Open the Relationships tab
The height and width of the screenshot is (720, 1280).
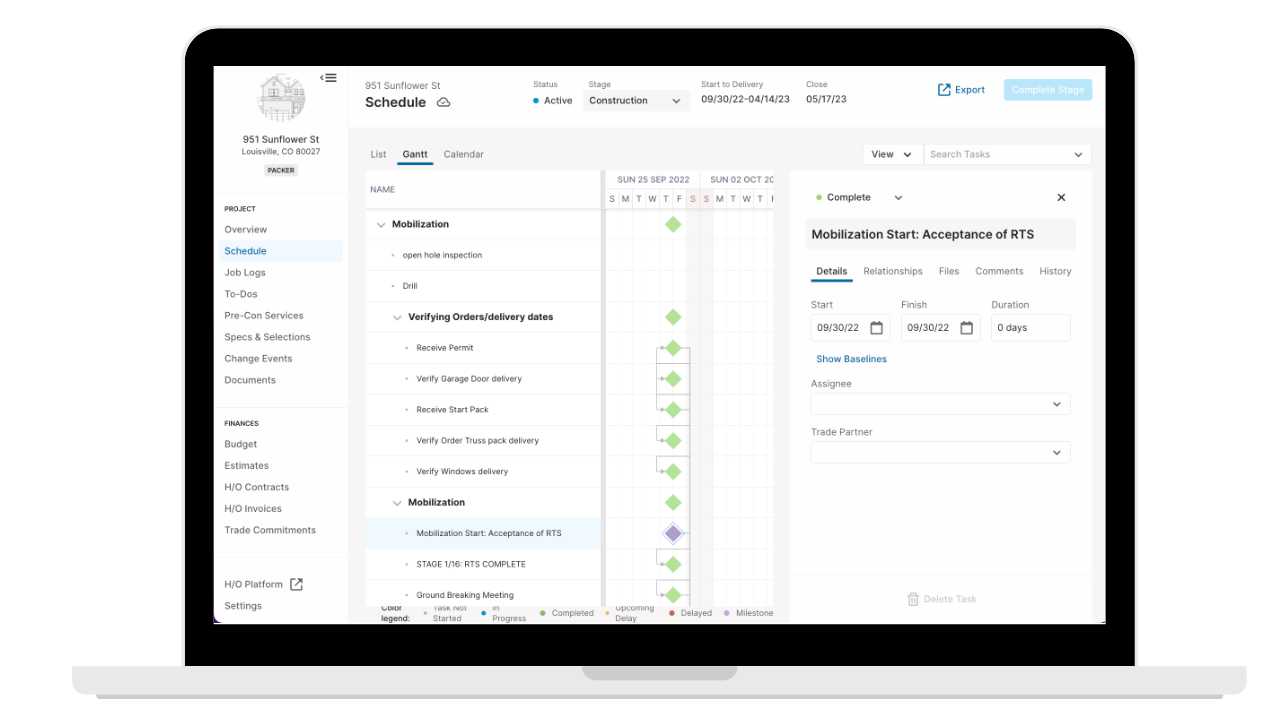coord(893,271)
